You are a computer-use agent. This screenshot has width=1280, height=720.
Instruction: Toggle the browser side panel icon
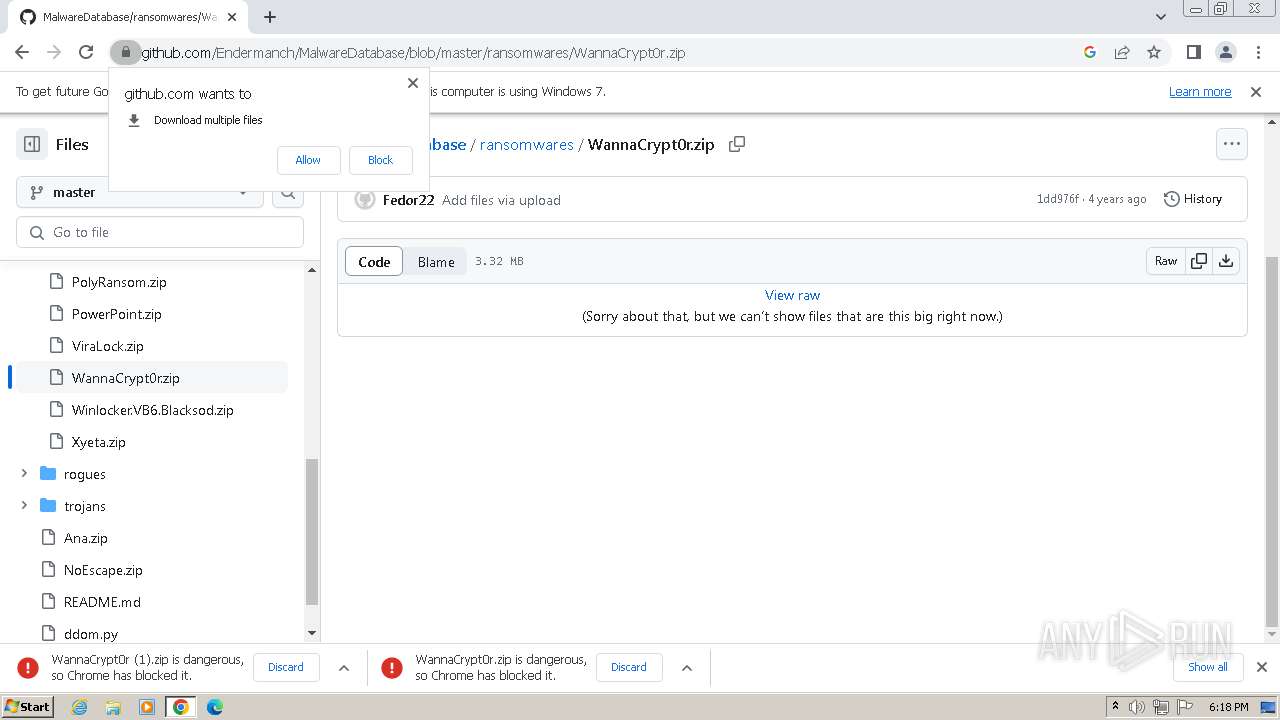click(1193, 52)
